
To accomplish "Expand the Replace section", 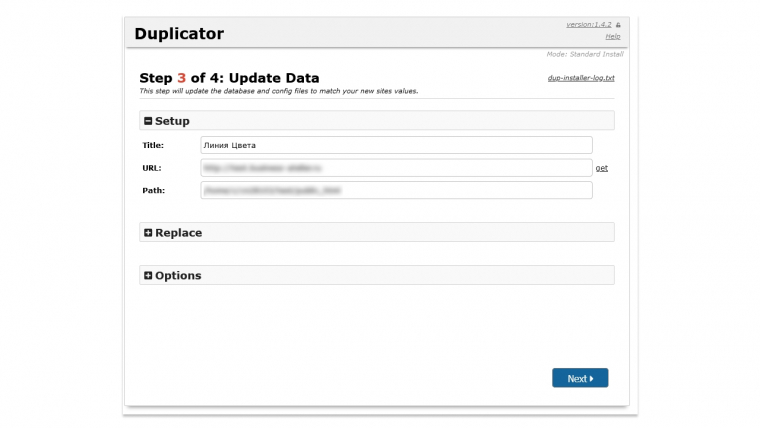I will coord(178,233).
